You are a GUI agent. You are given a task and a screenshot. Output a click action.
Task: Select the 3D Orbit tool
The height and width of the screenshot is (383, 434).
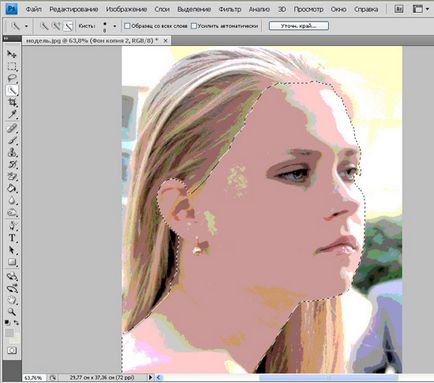coord(12,288)
